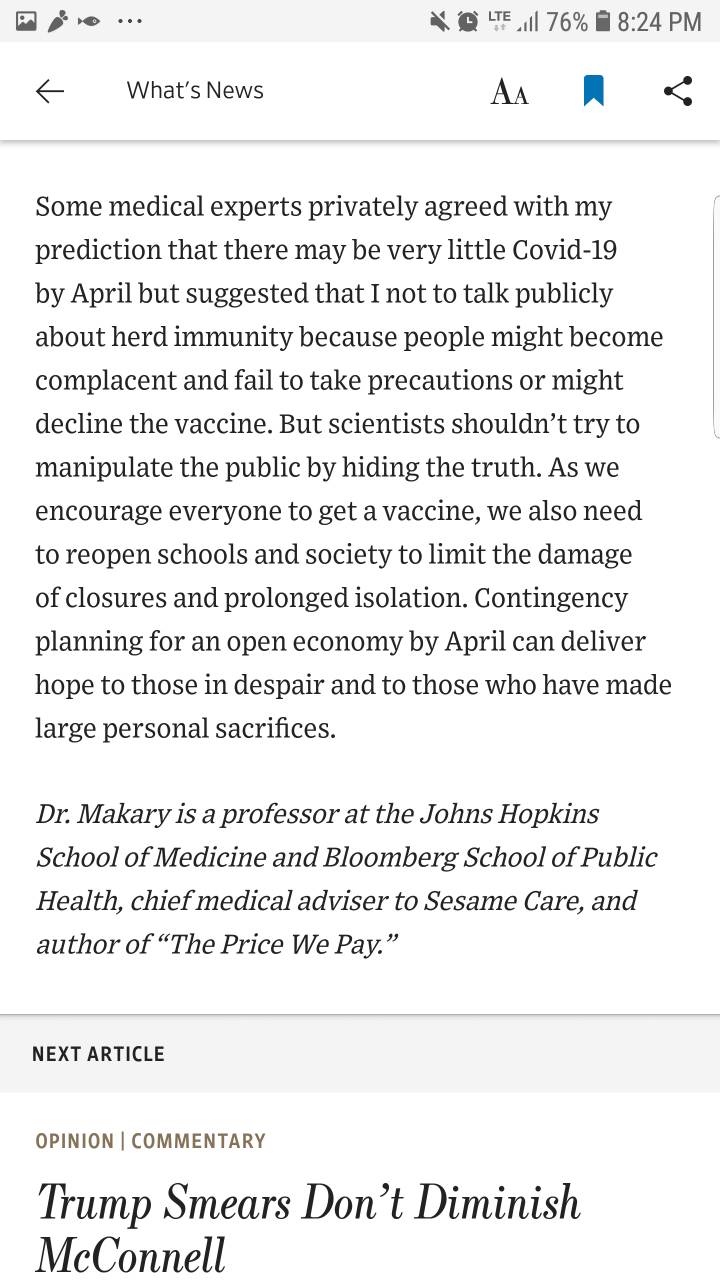Tap the share icon

pyautogui.click(x=678, y=91)
